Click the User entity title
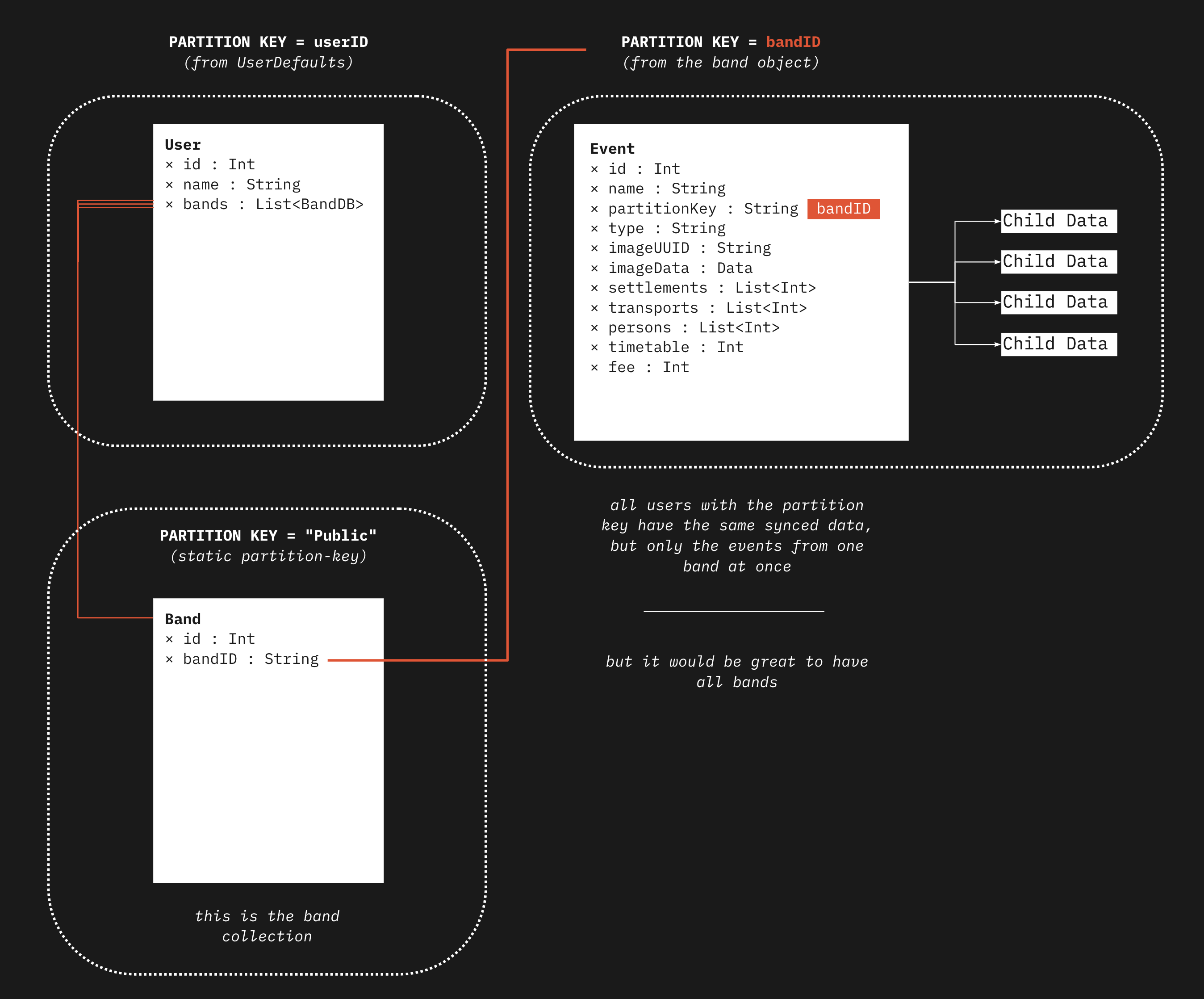The height and width of the screenshot is (999, 1204). (182, 144)
